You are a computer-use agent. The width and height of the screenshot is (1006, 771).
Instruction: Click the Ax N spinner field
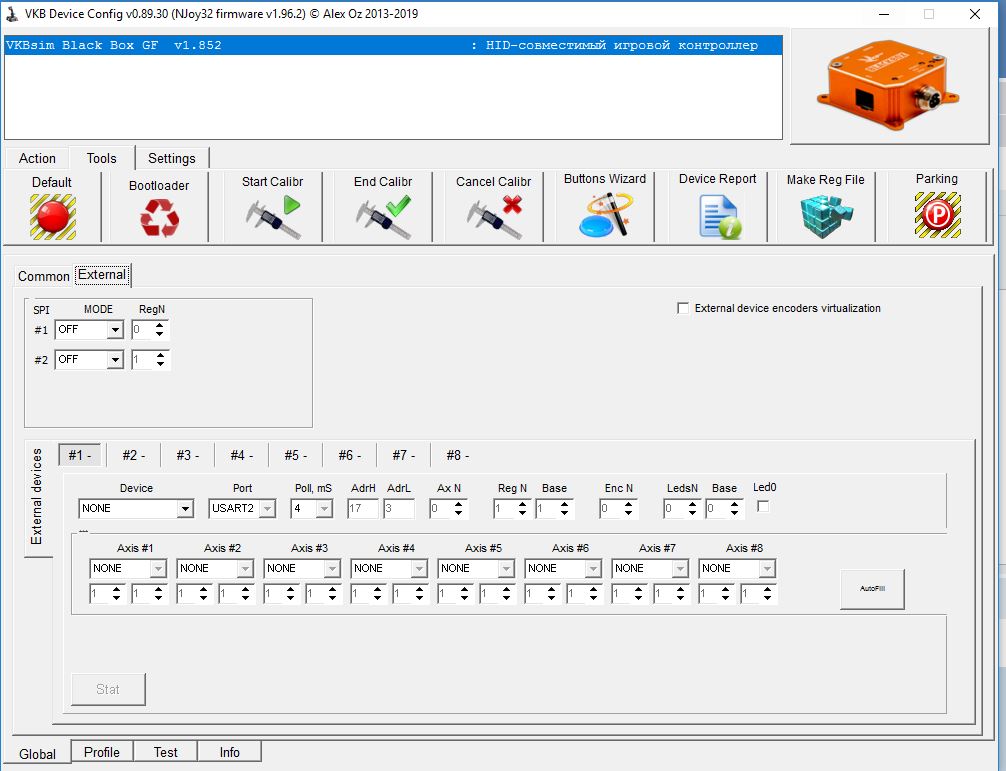point(448,509)
